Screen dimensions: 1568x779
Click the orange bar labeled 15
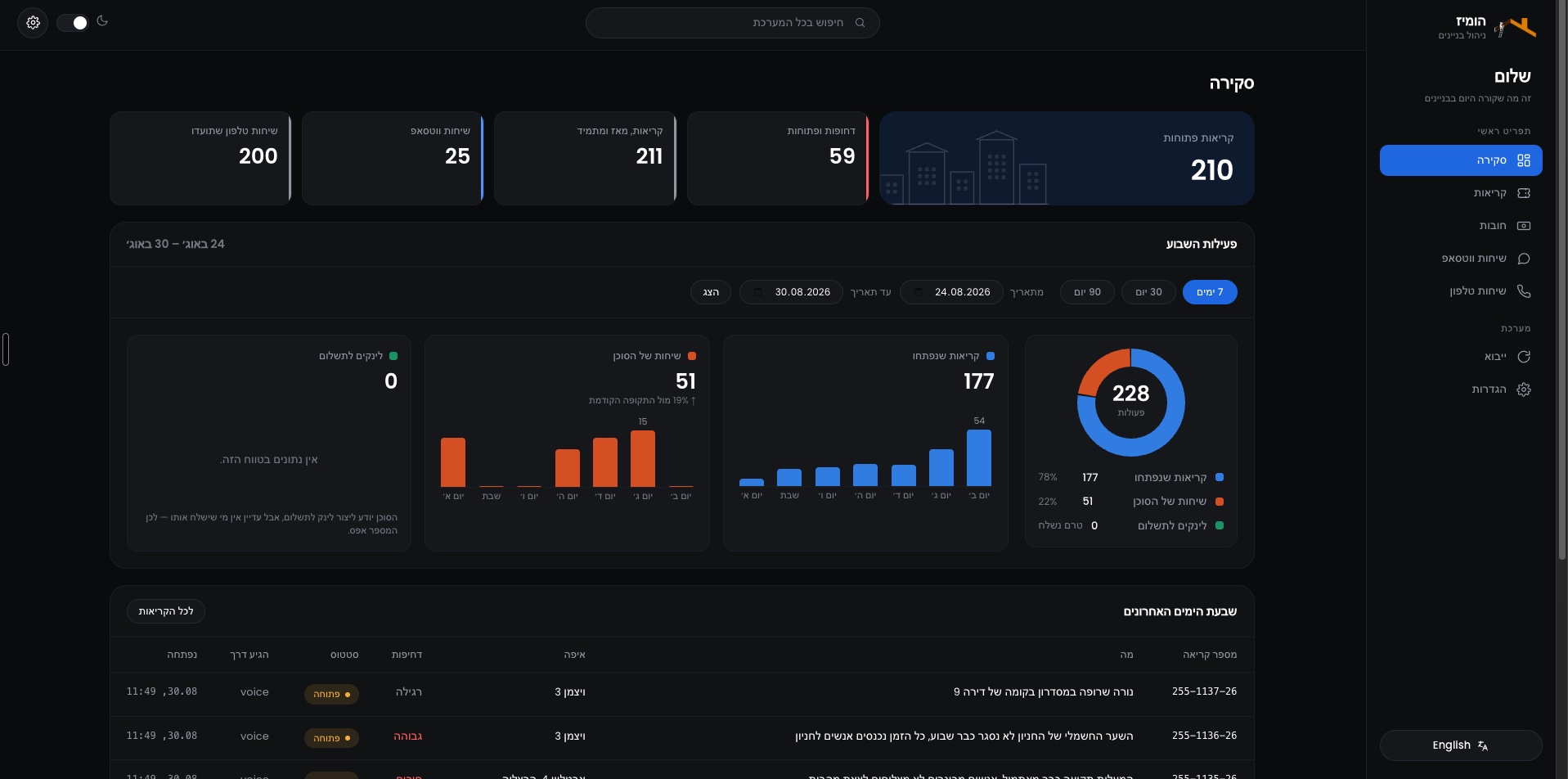(x=643, y=458)
